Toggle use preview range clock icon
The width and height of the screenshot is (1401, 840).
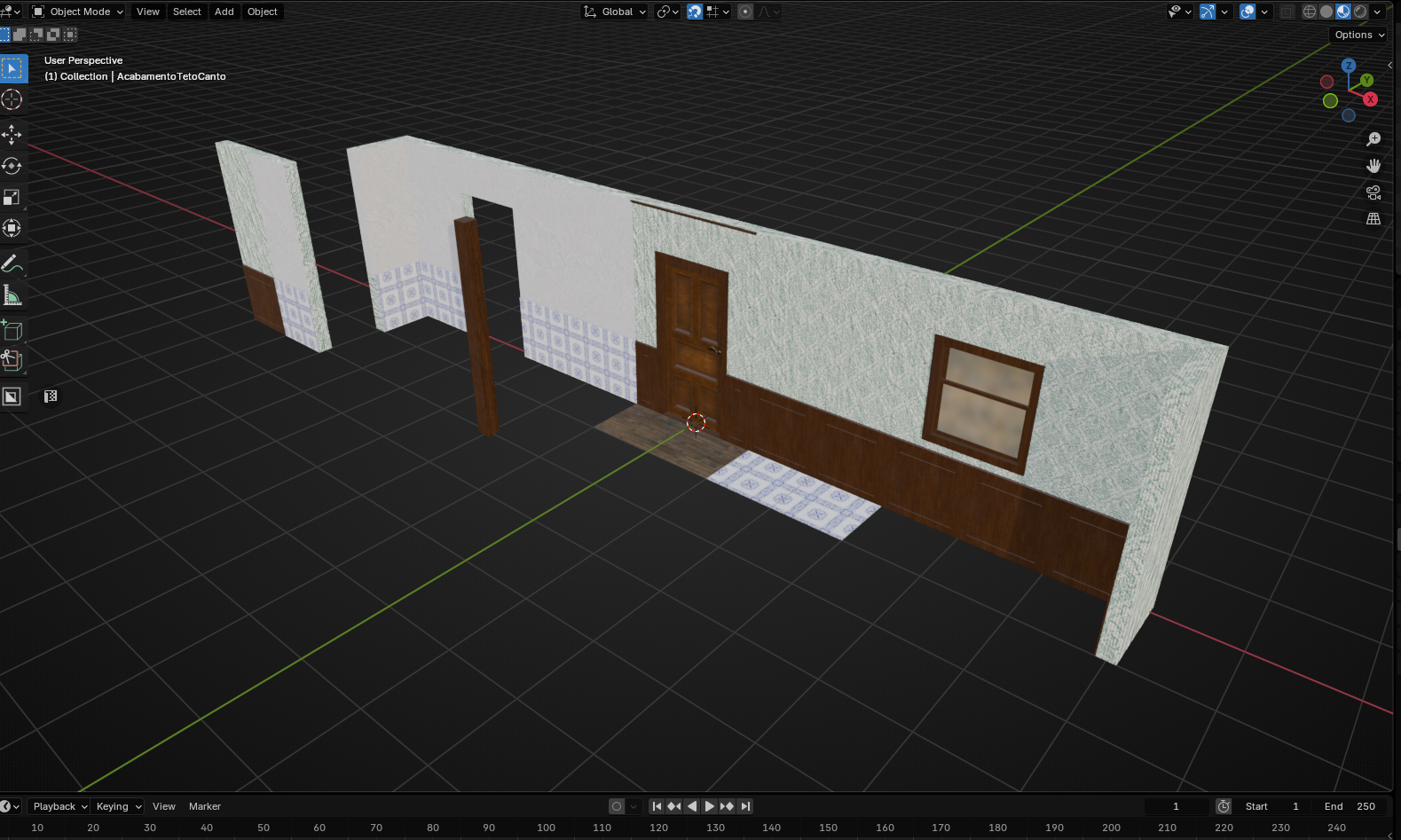click(x=1224, y=806)
